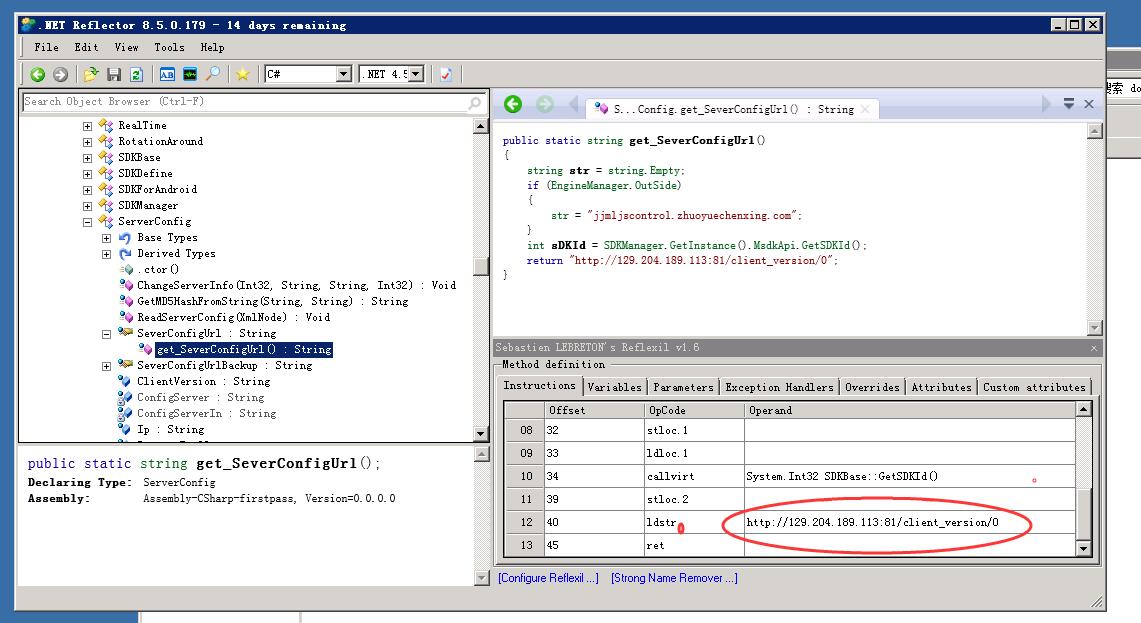Click the green Back arrow in main toolbar
The image size is (1141, 623).
pyautogui.click(x=37, y=74)
